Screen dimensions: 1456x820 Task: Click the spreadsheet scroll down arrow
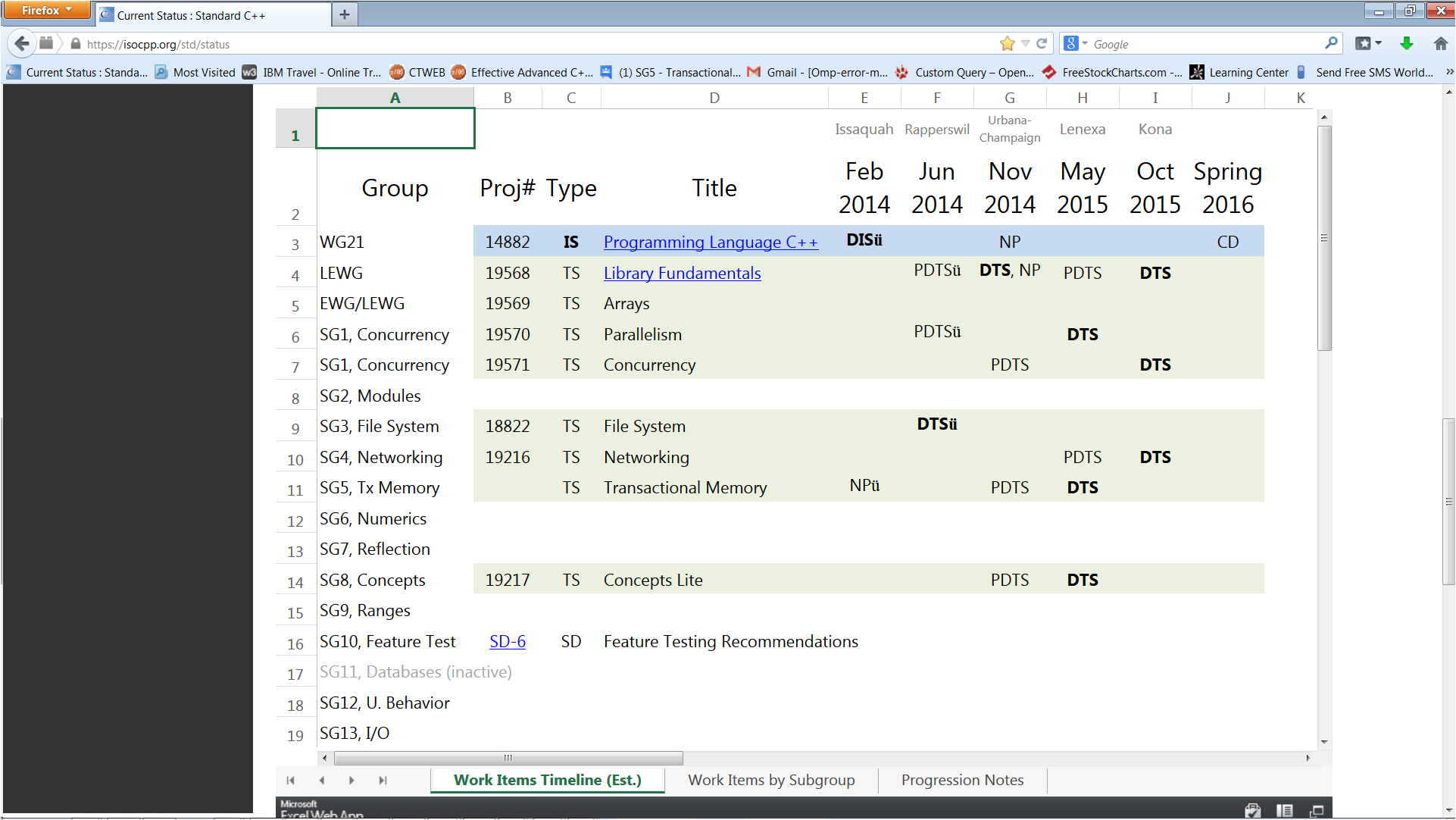1324,742
